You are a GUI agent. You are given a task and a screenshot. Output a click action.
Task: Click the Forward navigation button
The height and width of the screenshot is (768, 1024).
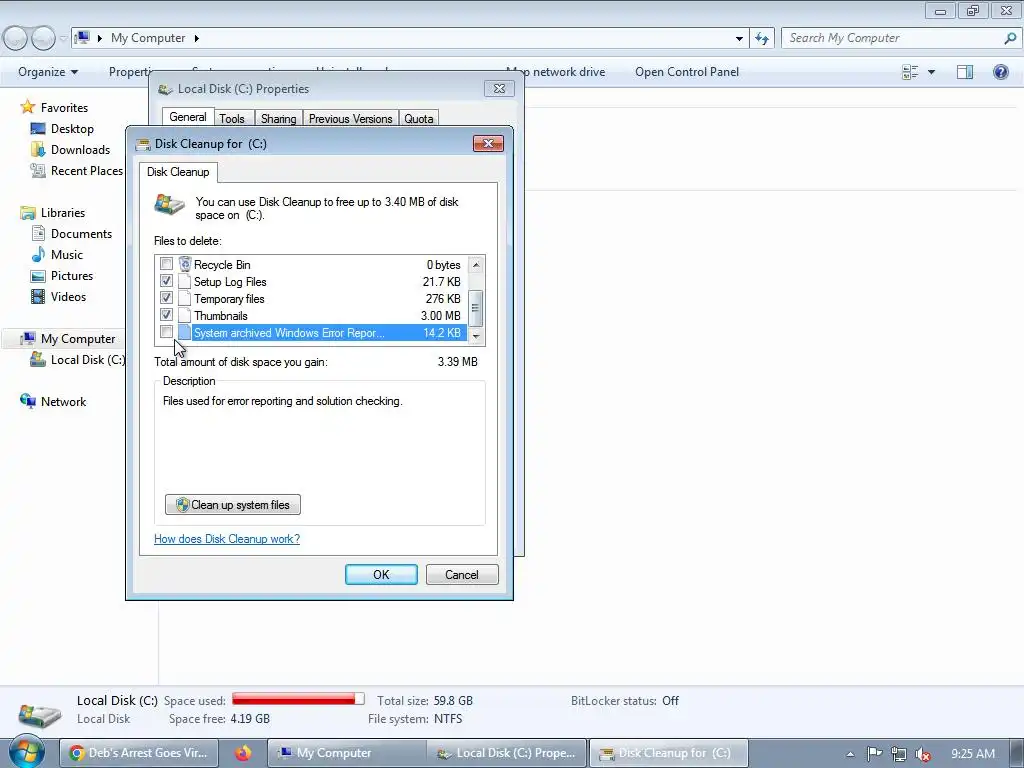[43, 39]
